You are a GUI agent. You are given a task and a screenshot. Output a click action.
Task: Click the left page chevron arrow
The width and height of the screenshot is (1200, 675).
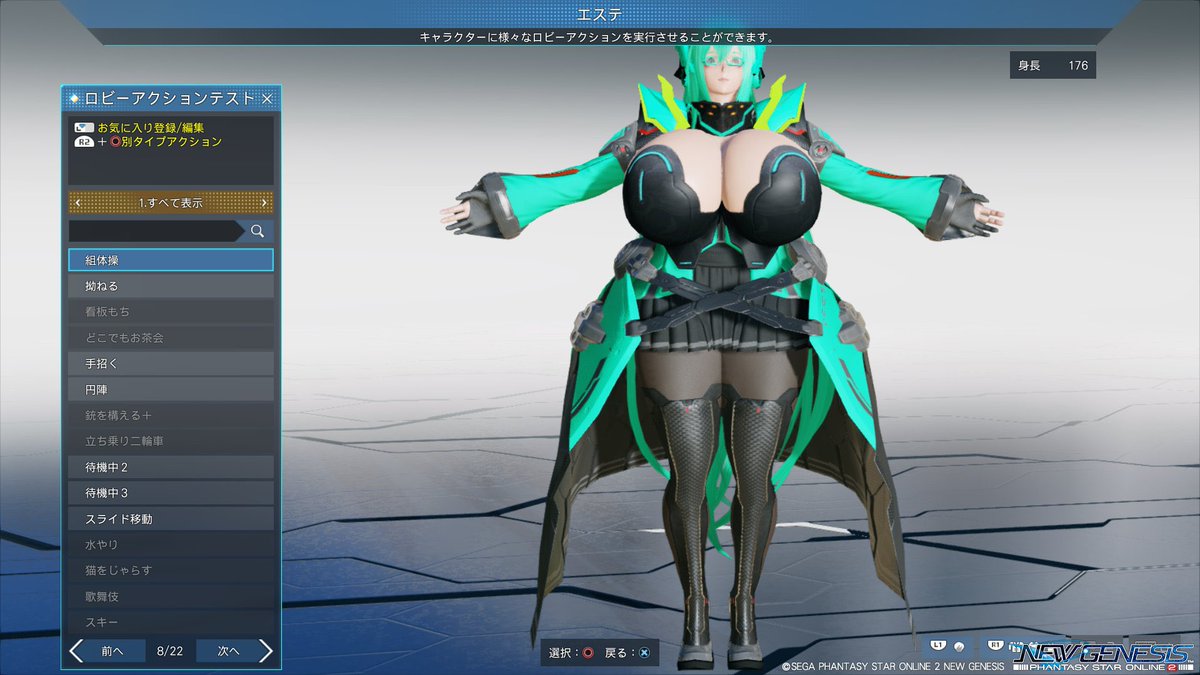tap(77, 651)
